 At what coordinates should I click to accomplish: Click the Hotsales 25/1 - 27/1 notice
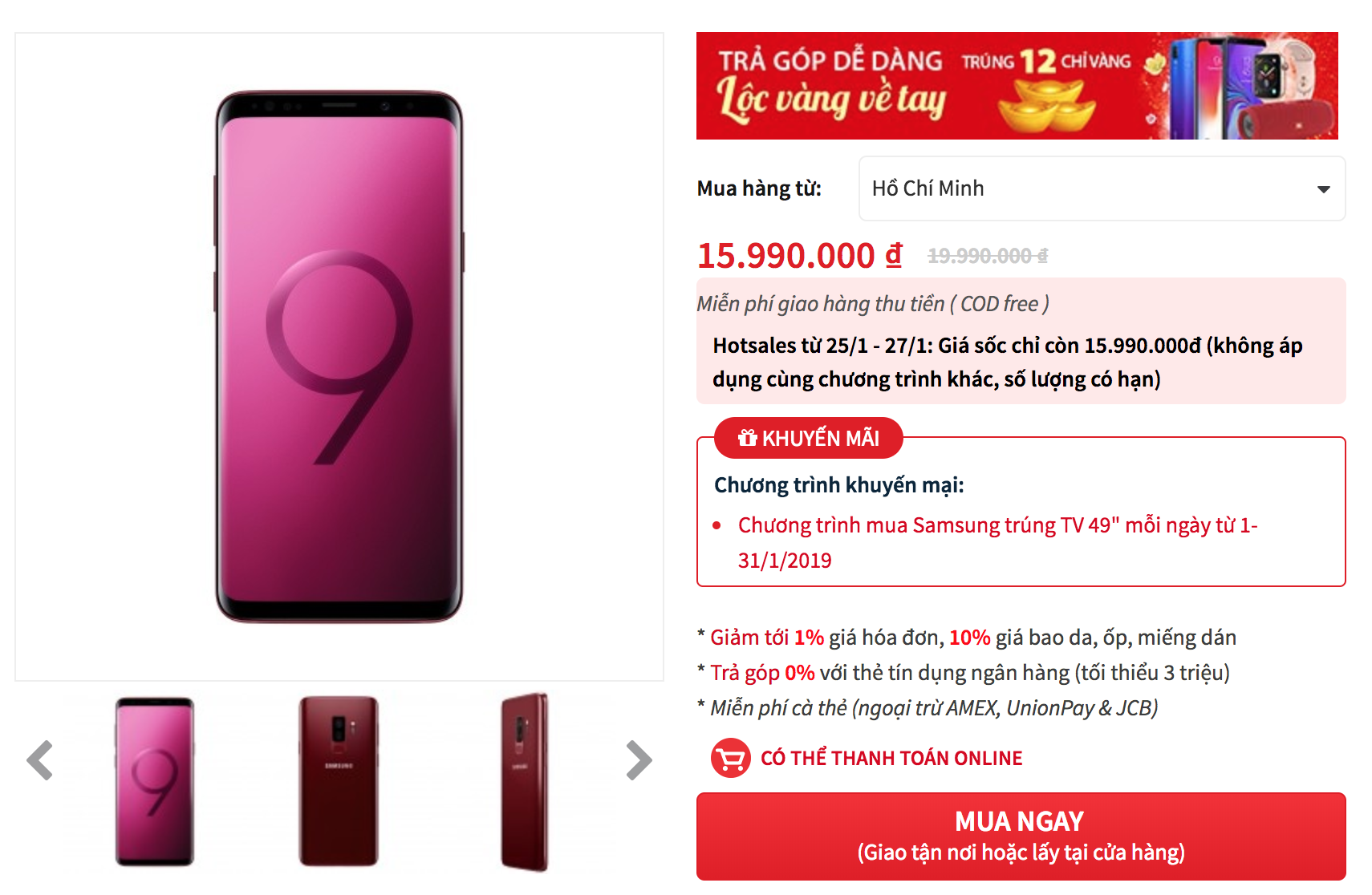[x=1008, y=362]
